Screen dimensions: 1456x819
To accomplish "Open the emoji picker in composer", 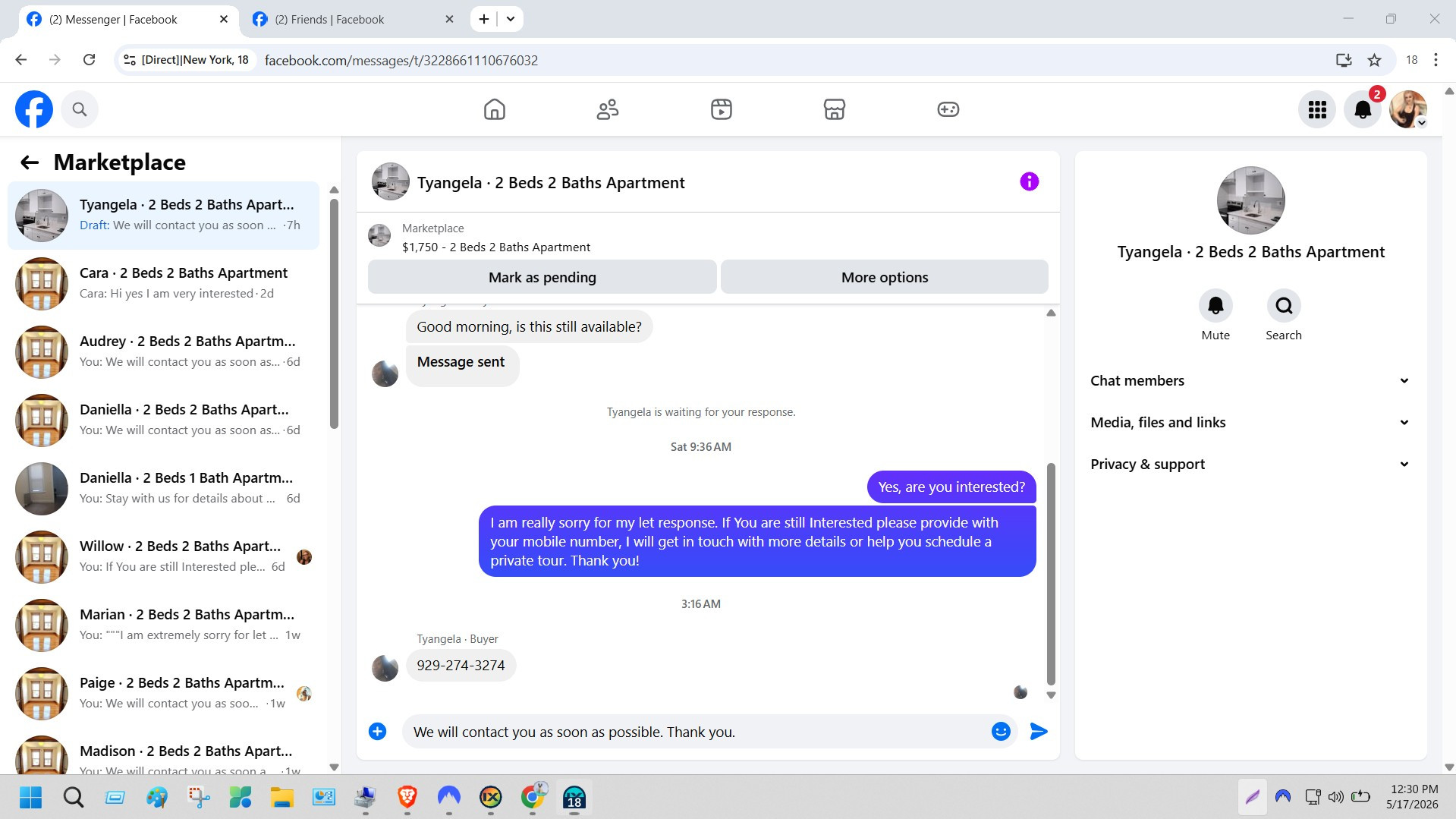I will 1001,732.
